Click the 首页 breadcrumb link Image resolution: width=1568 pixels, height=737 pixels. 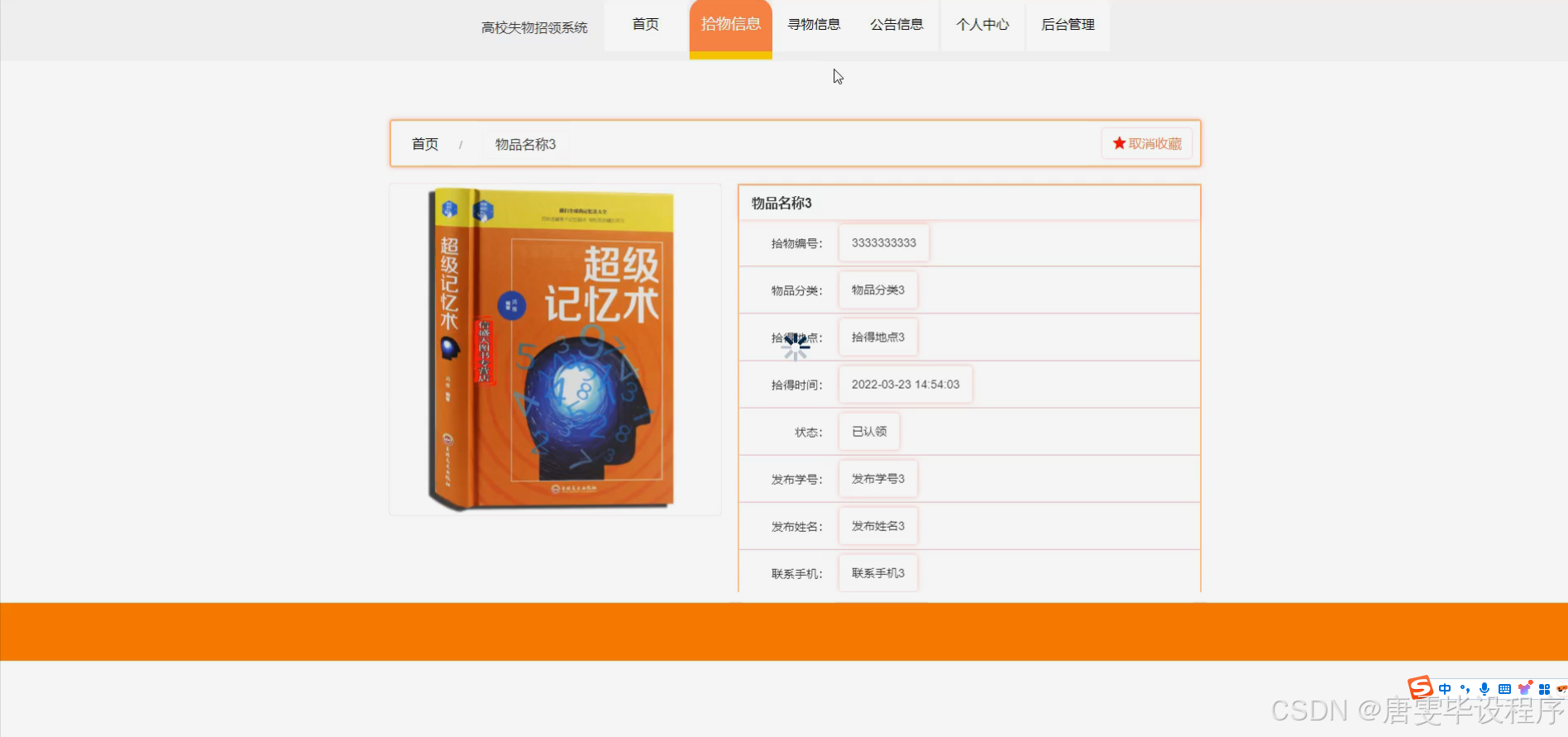[x=425, y=144]
